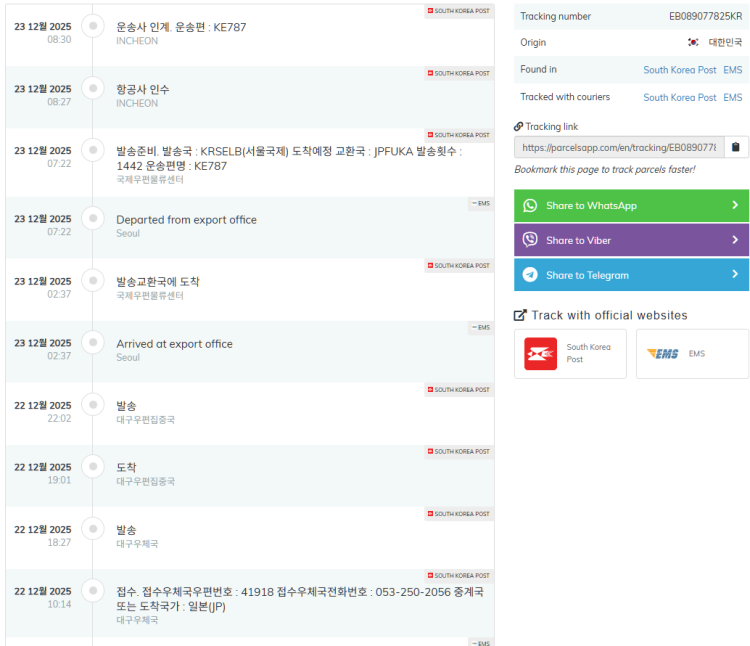The height and width of the screenshot is (646, 750).
Task: Click the South Korea flag icon
Action: pos(693,43)
